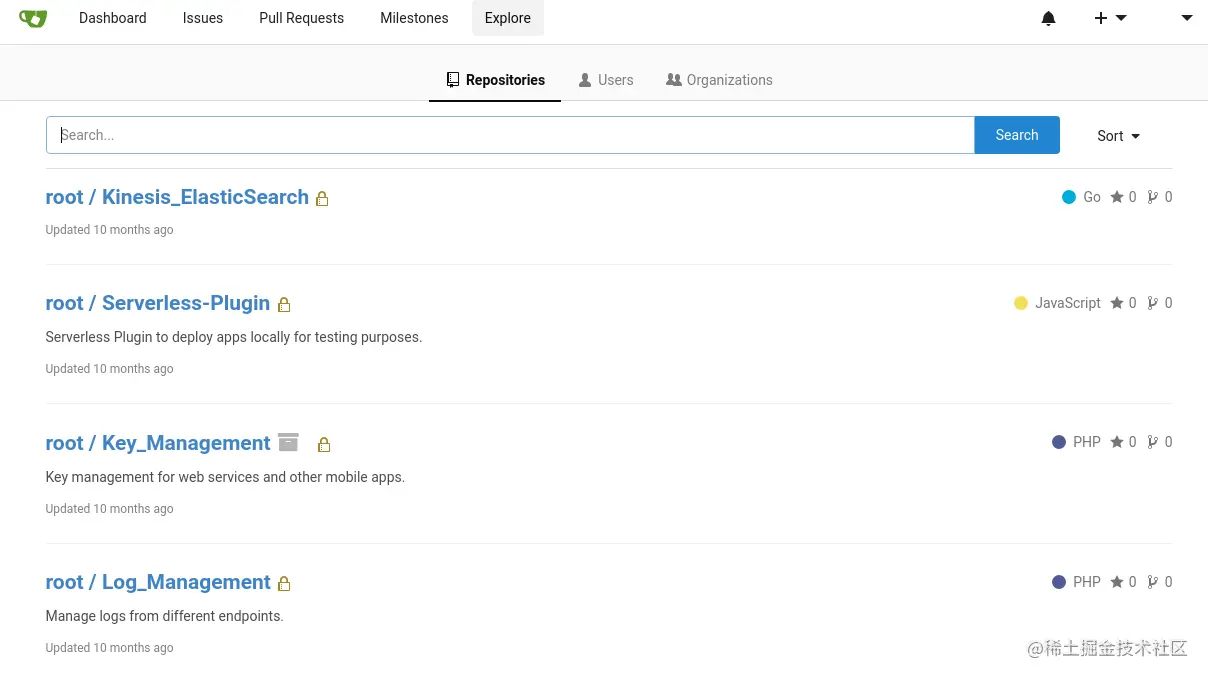Screen dimensions: 1208x679
Task: Click the repository search field
Action: point(510,135)
